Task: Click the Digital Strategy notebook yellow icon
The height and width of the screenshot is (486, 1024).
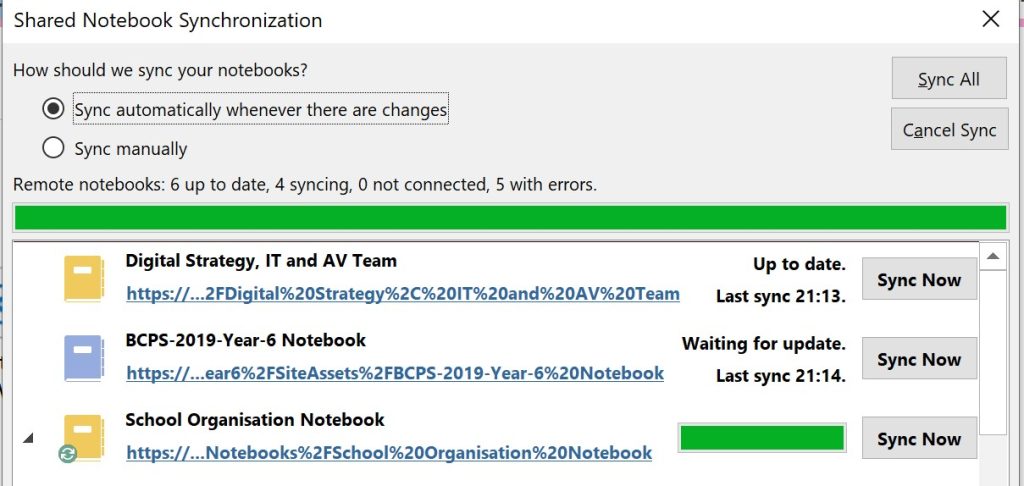Action: 84,279
